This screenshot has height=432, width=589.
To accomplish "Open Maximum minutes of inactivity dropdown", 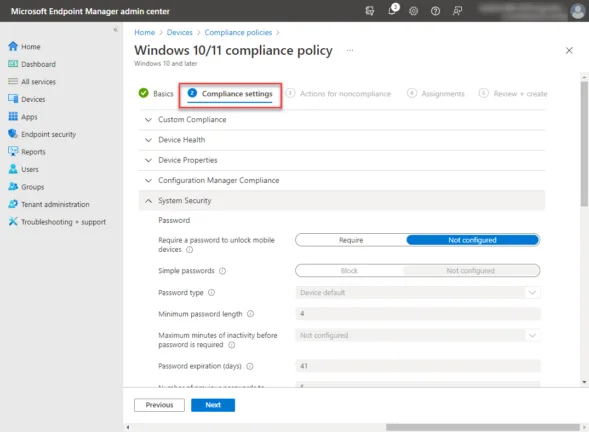I will click(x=418, y=335).
